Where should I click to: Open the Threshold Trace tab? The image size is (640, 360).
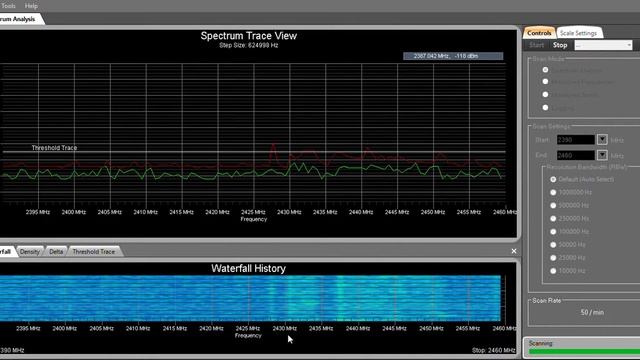(93, 251)
